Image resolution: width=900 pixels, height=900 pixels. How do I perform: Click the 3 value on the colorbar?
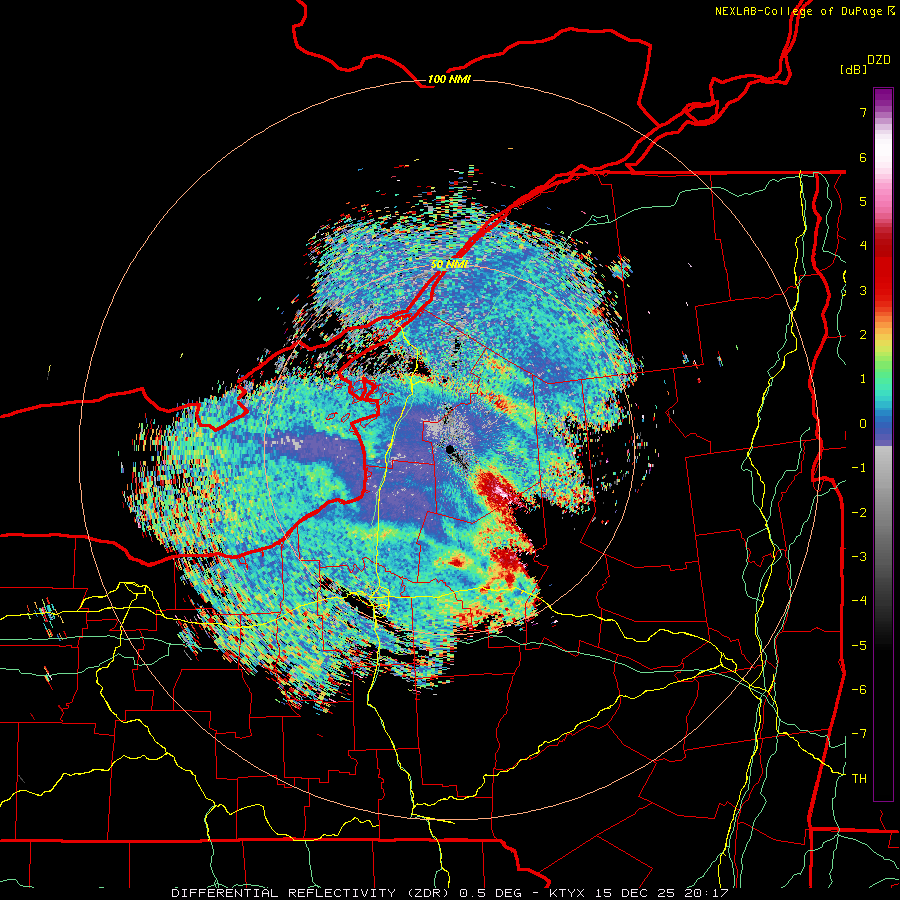tap(863, 290)
